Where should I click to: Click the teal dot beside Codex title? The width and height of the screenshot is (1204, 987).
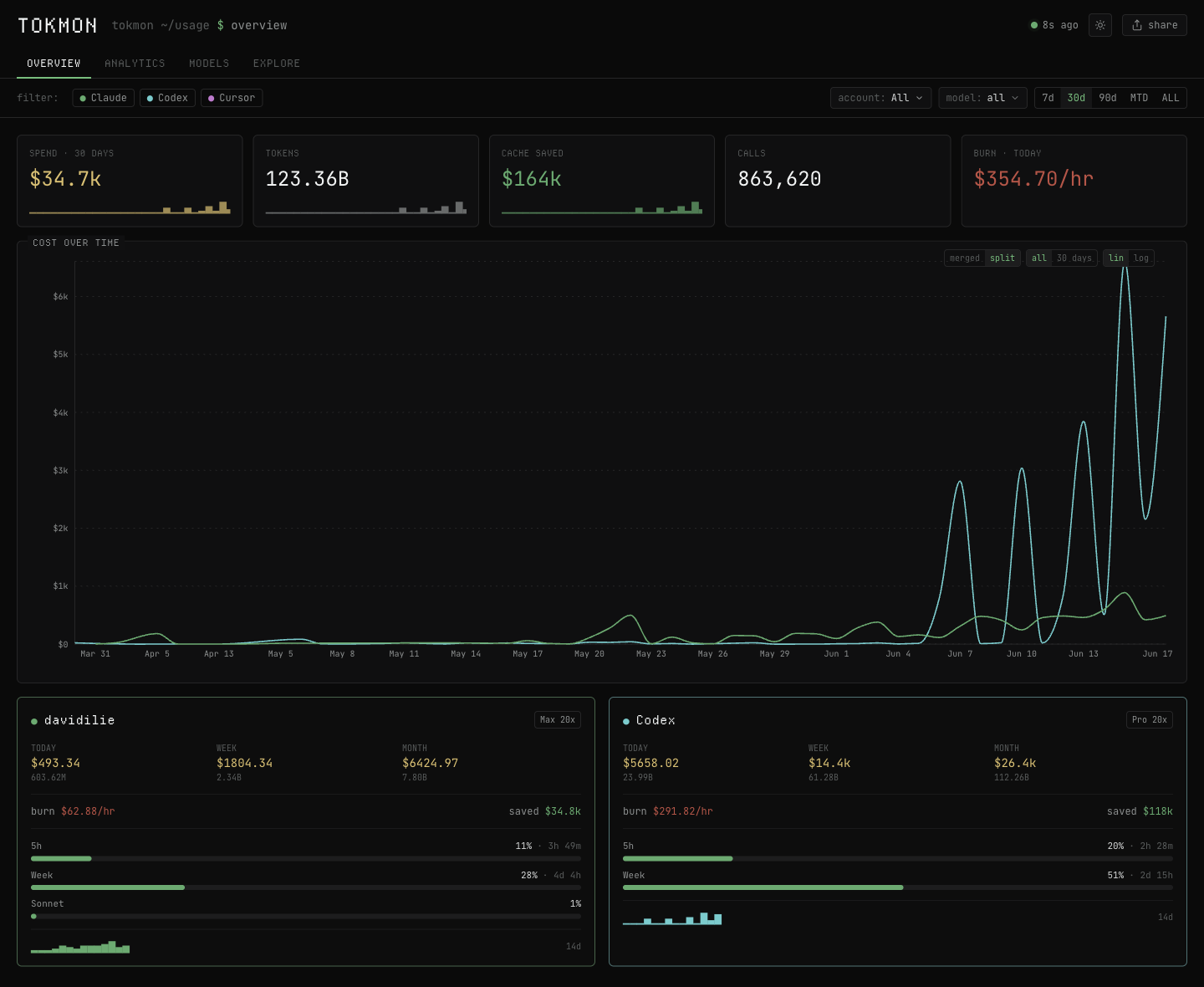point(626,721)
